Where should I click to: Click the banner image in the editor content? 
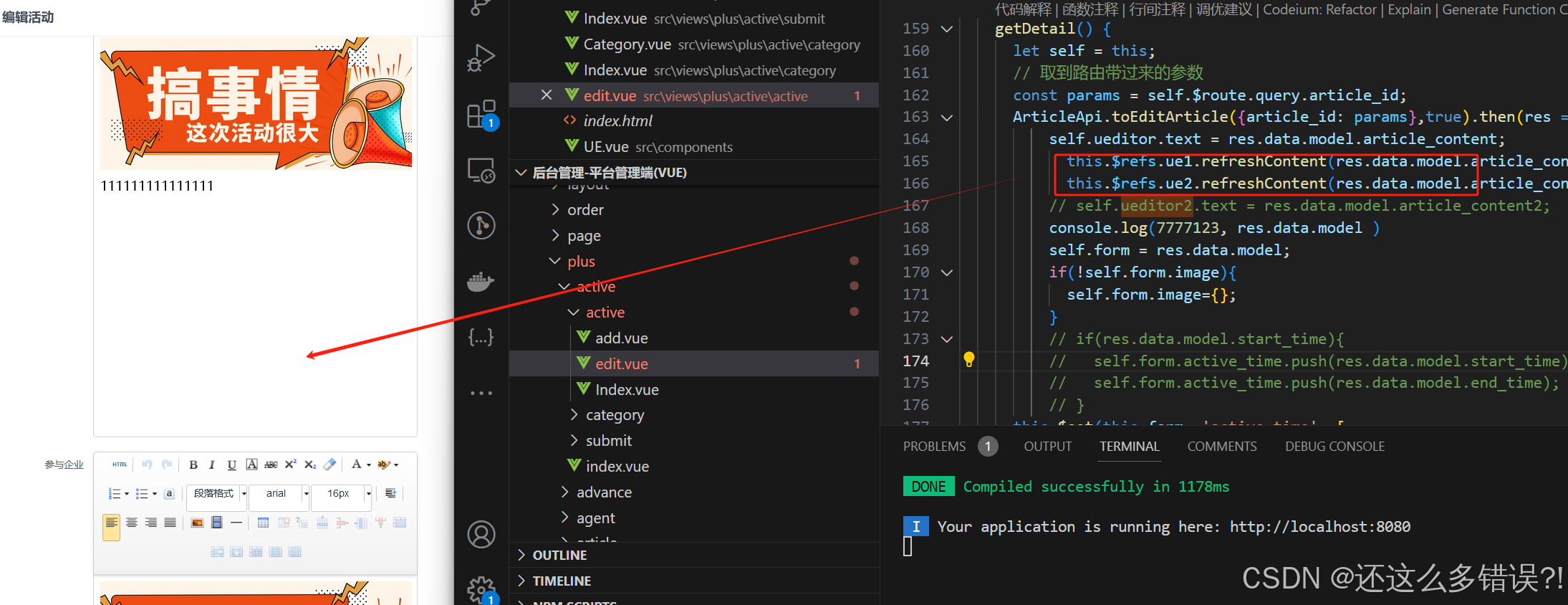coord(256,103)
